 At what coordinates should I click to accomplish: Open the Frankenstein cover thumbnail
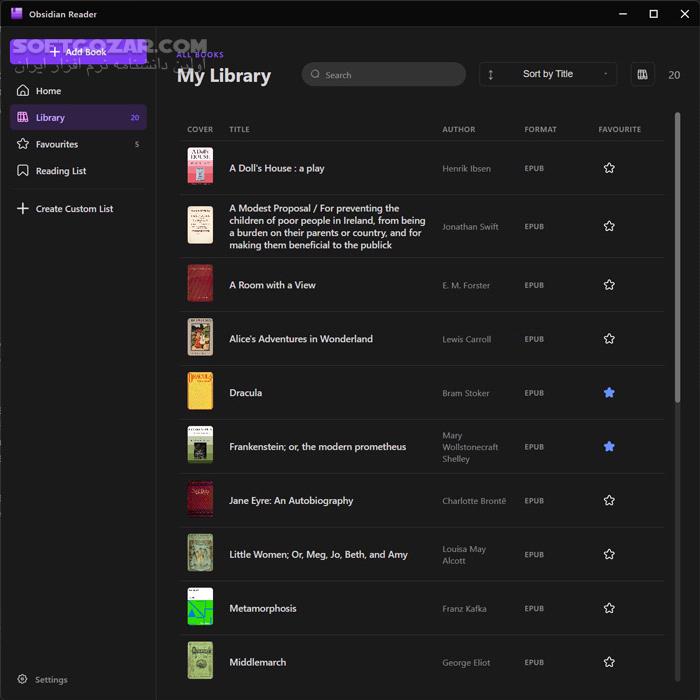point(200,445)
